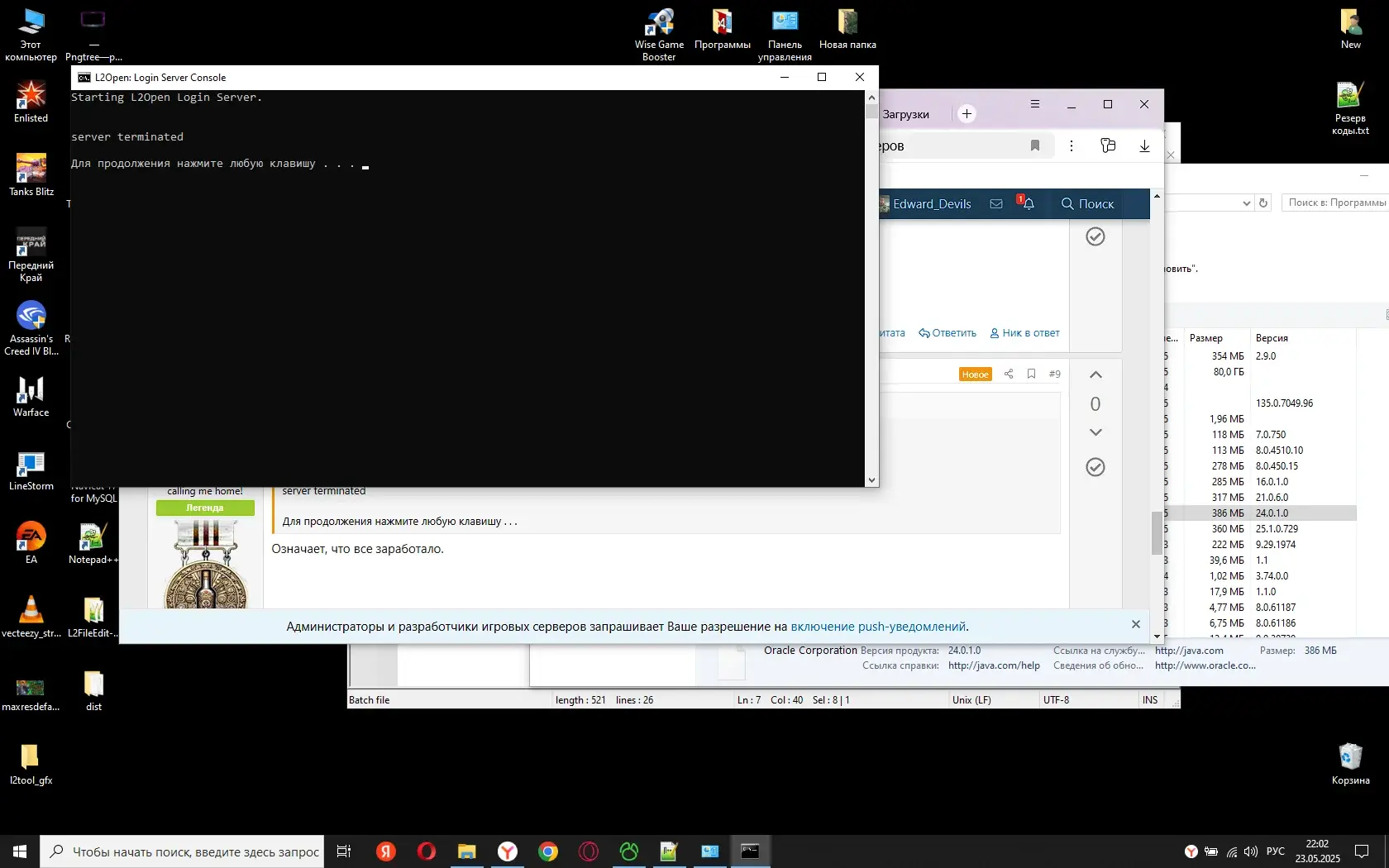Screen dimensions: 1389x868
Task: Upvote post #9 with the up arrow
Action: click(x=1095, y=374)
